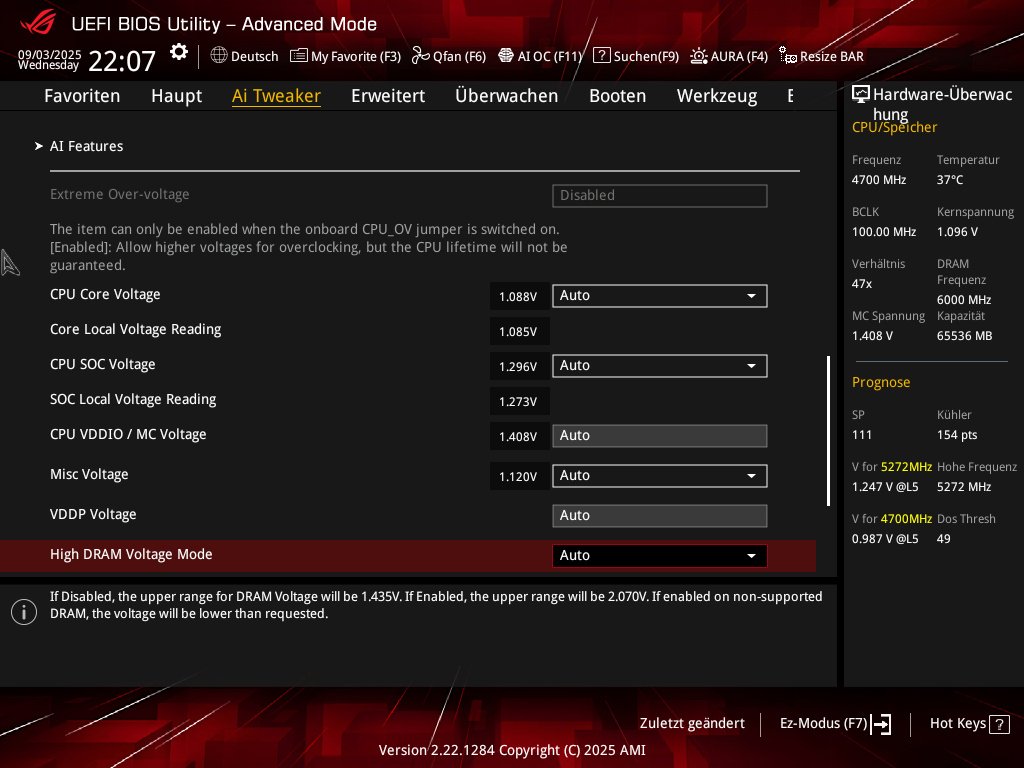The image size is (1024, 768).
Task: Click the 1.120V Misc voltage value
Action: click(519, 477)
